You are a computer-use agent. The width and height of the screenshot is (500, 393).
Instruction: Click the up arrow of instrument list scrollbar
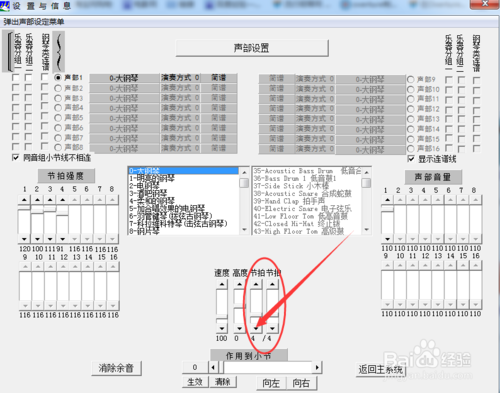point(244,173)
